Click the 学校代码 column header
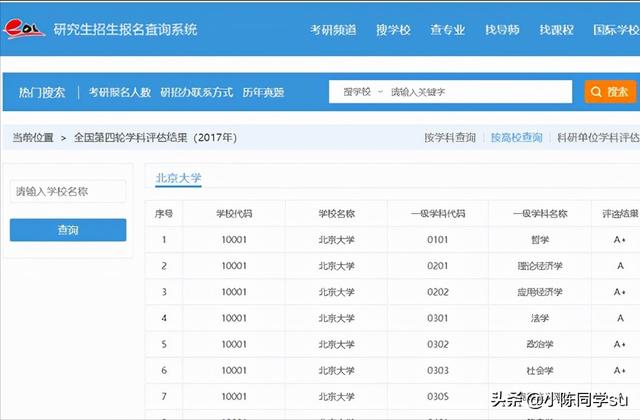 tap(234, 213)
